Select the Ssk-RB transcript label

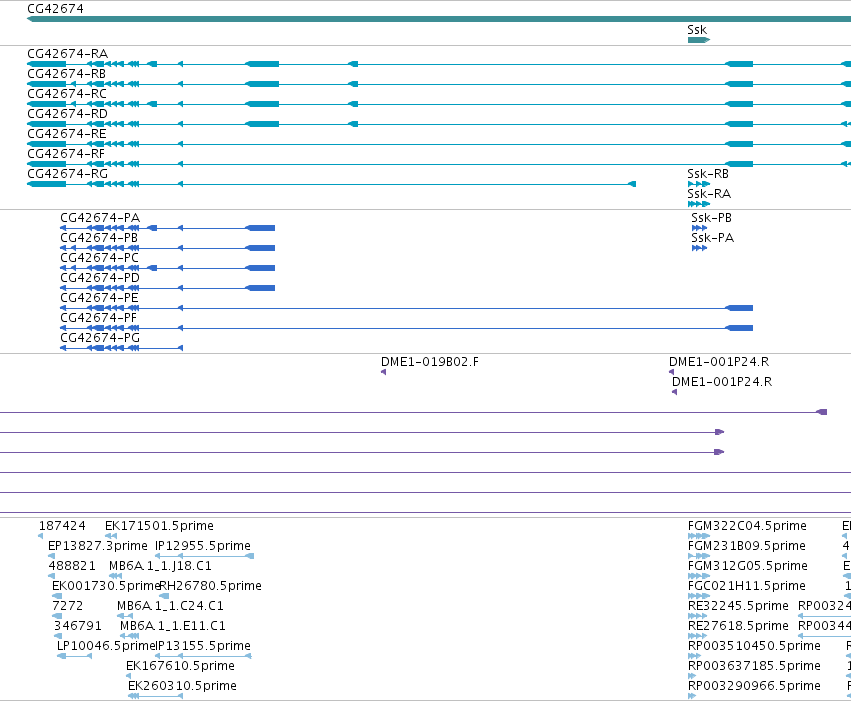[x=708, y=174]
